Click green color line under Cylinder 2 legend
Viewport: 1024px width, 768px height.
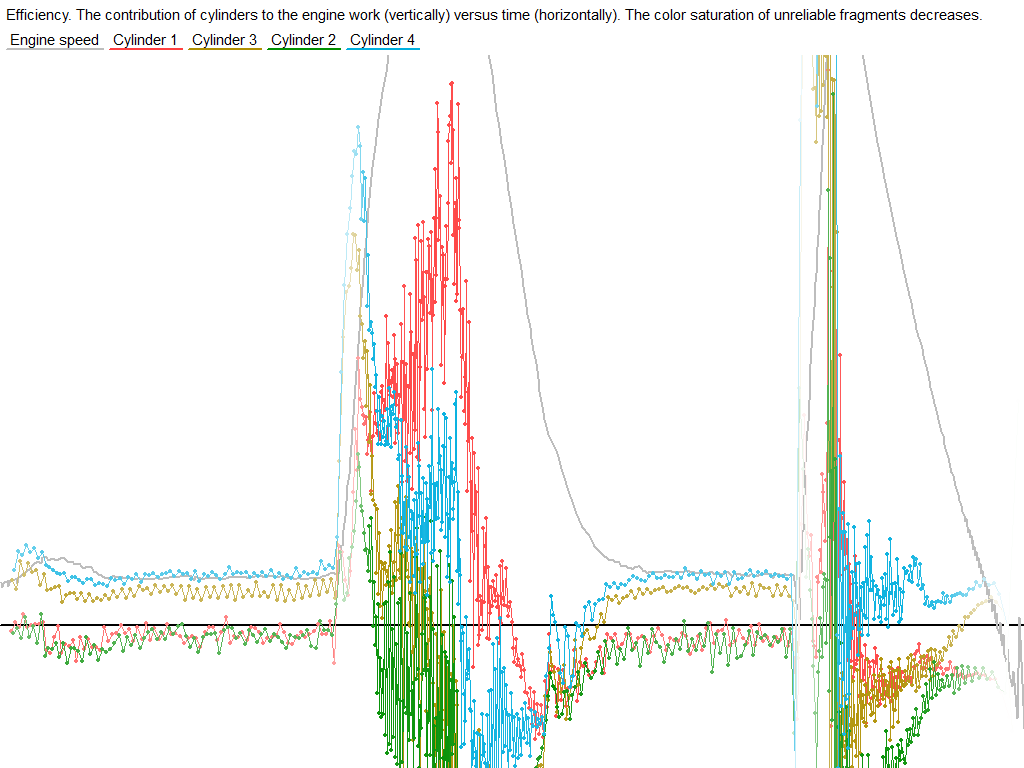[x=303, y=50]
